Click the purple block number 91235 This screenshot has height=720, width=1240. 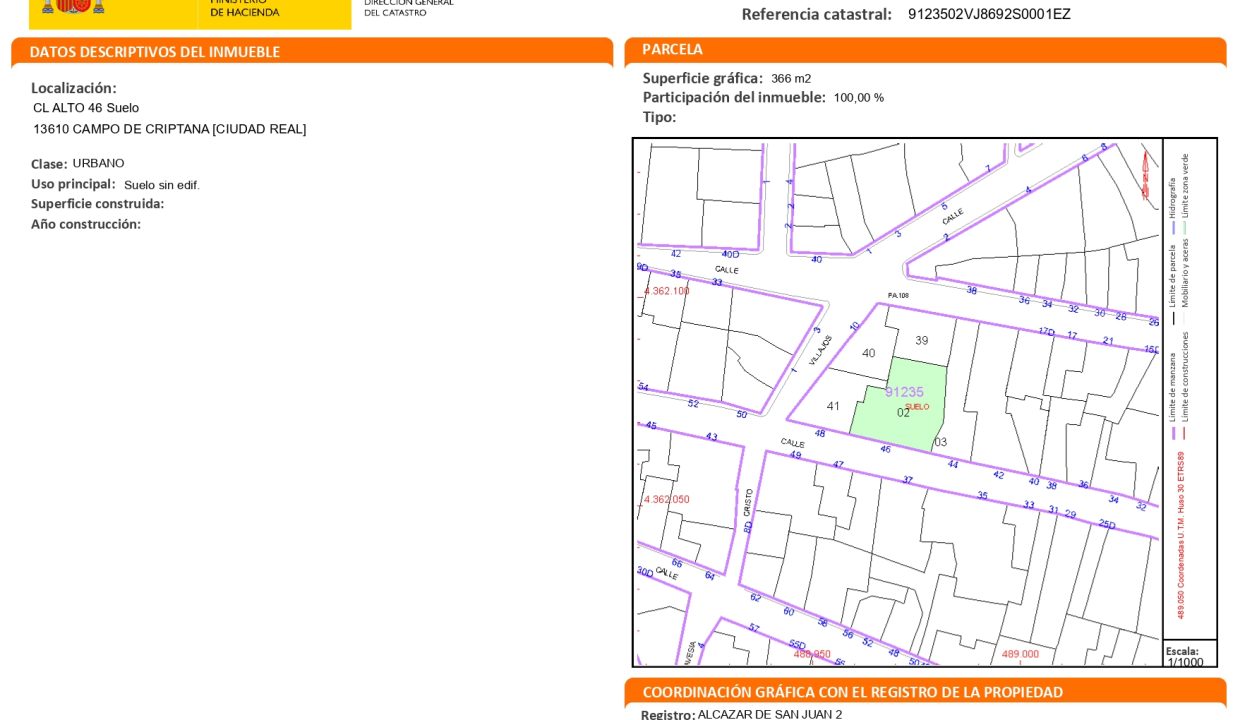[904, 392]
